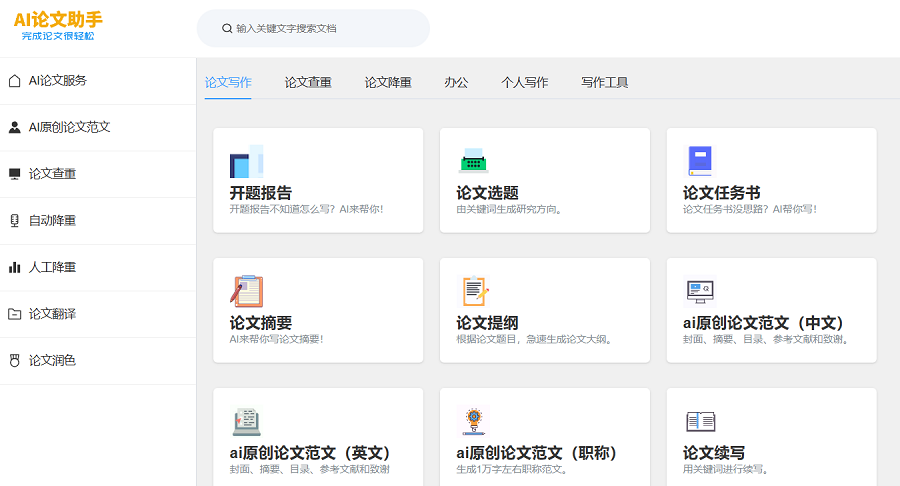Click the text 论文任务书没思路？AI帮你写!

(750, 209)
